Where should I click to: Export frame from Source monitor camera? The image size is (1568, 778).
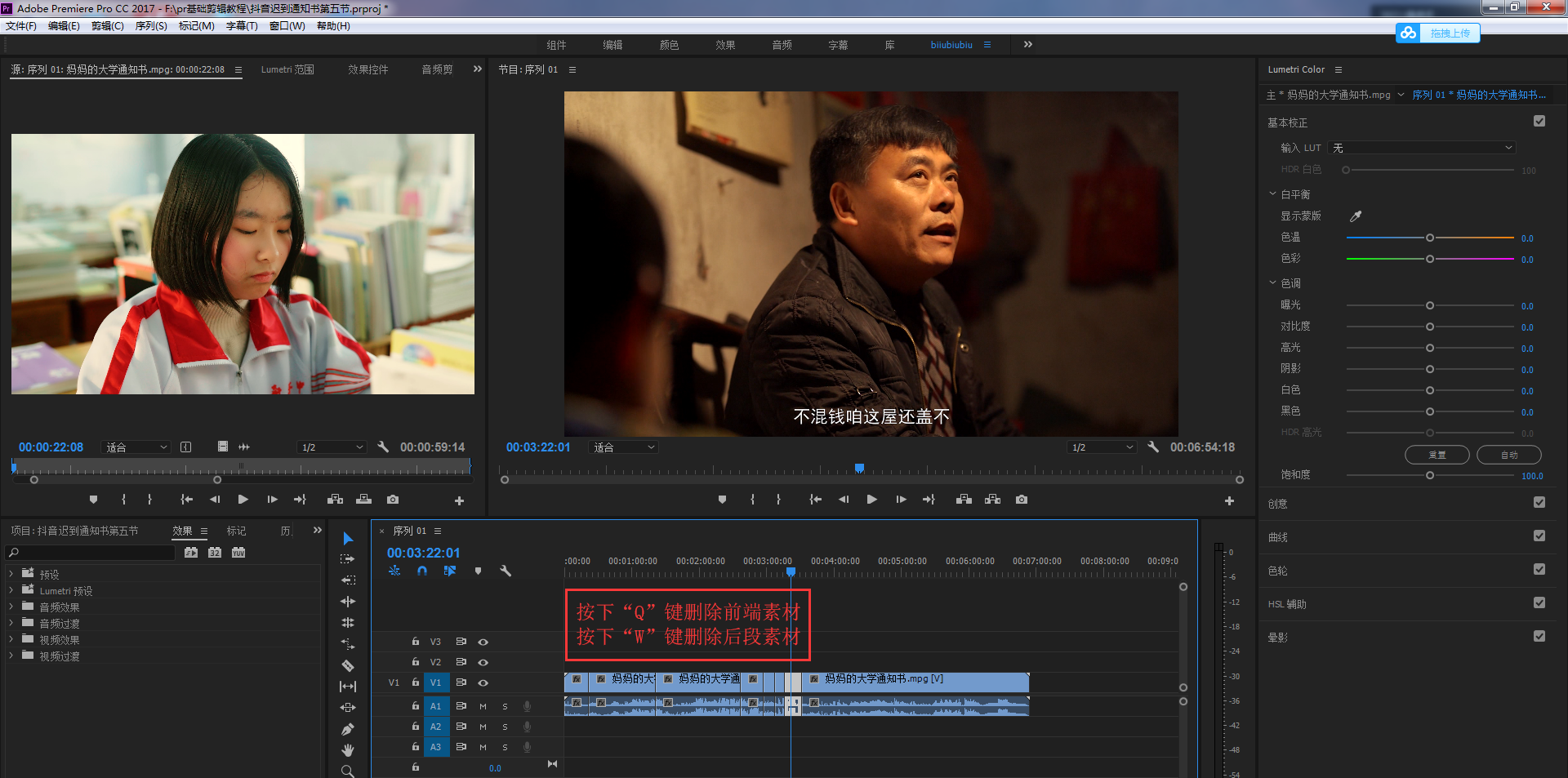[x=393, y=500]
